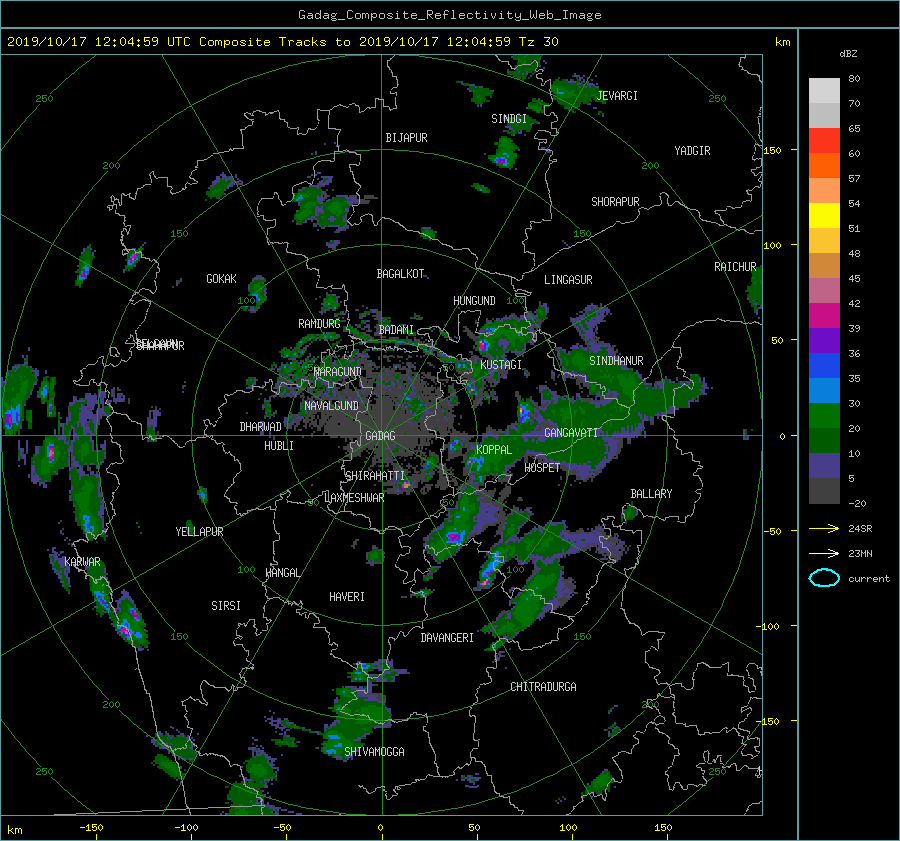
Task: Click the SHORAPUR city label
Action: (615, 202)
